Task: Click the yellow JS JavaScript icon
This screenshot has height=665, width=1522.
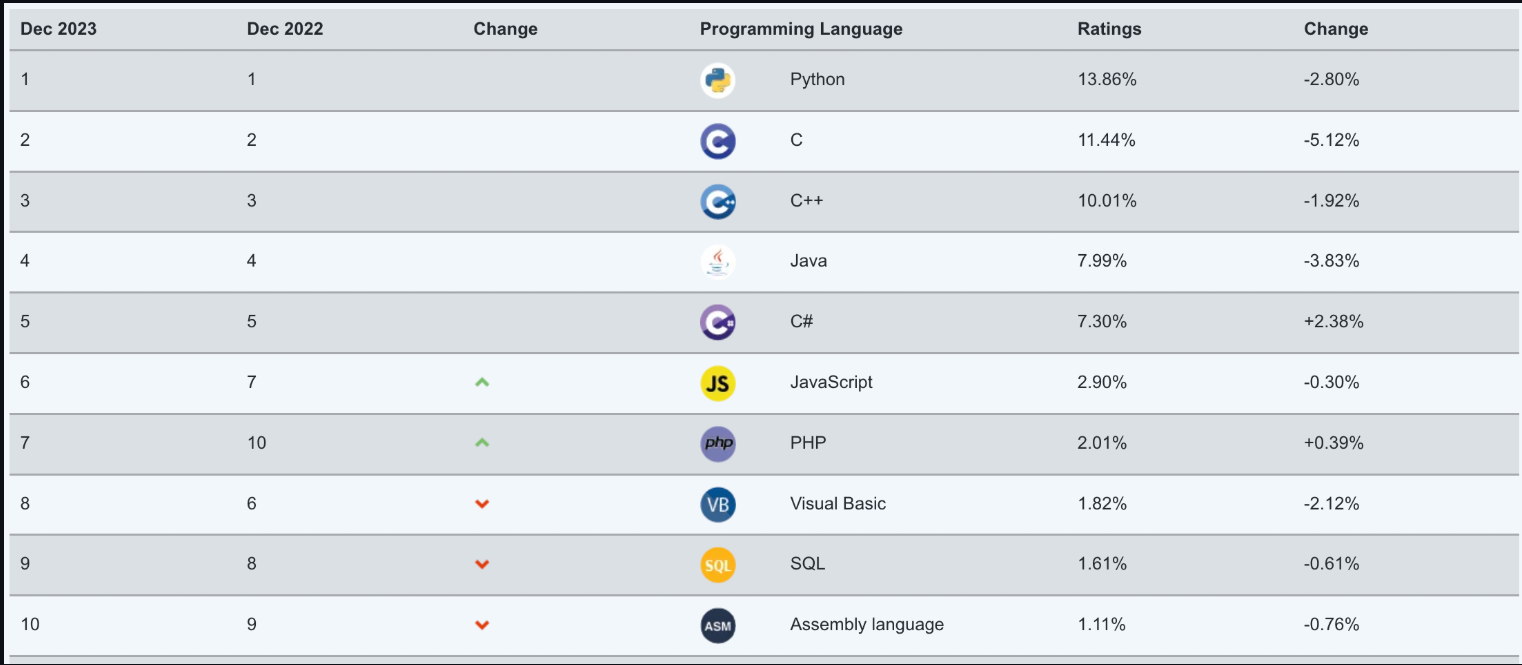Action: point(717,383)
